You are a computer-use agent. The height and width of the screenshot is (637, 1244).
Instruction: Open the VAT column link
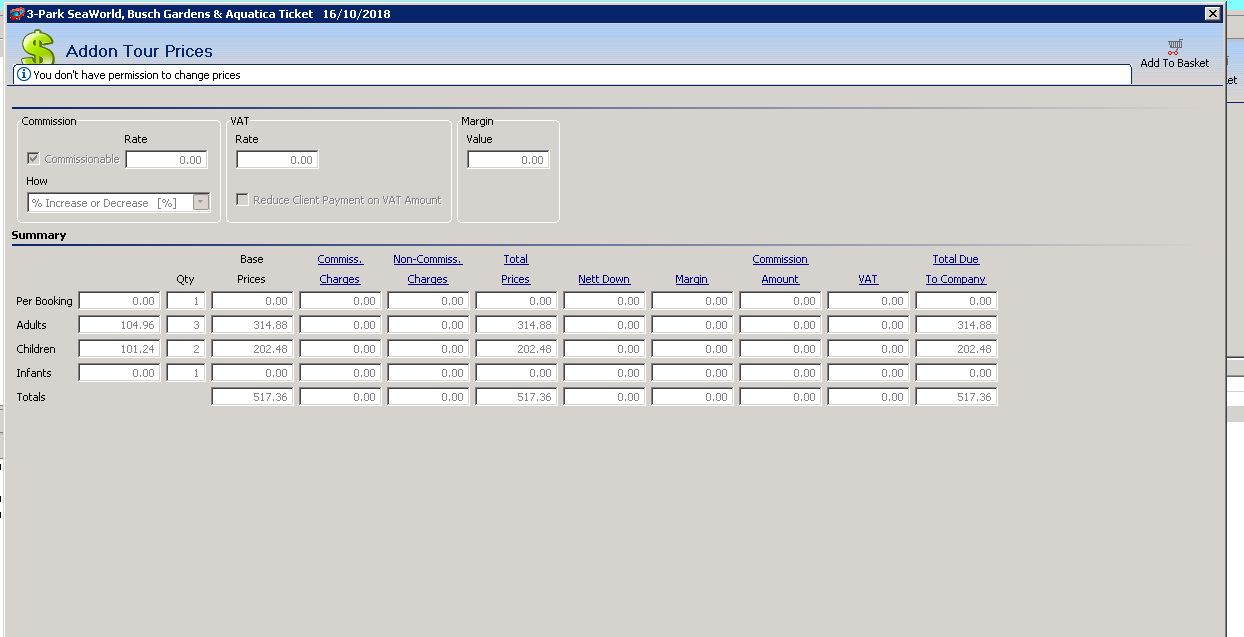868,279
